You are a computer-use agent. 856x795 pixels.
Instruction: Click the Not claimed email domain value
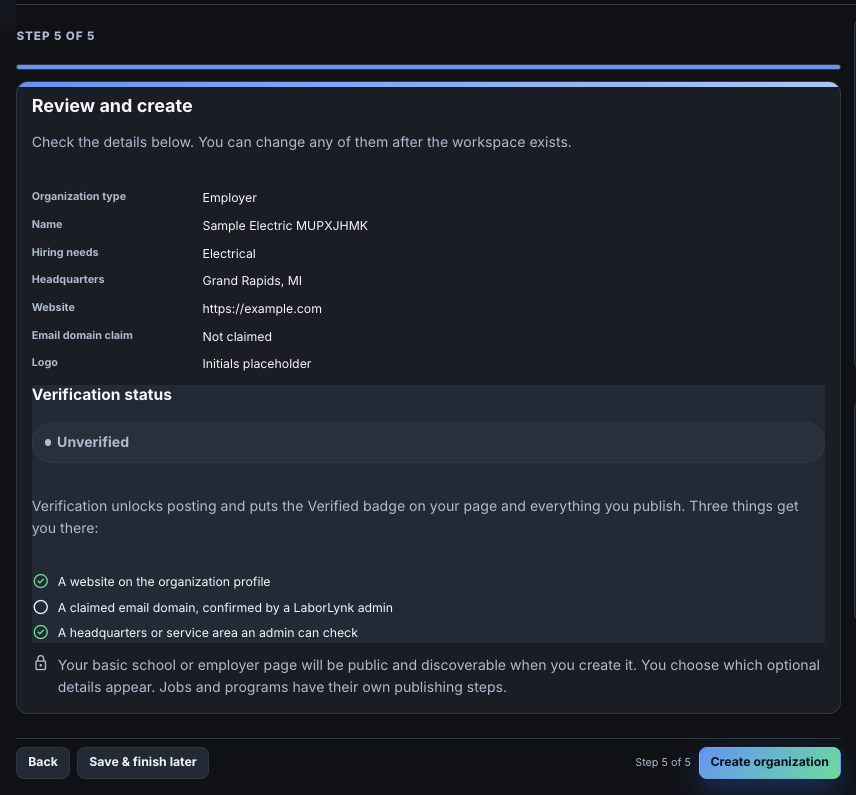coord(237,336)
